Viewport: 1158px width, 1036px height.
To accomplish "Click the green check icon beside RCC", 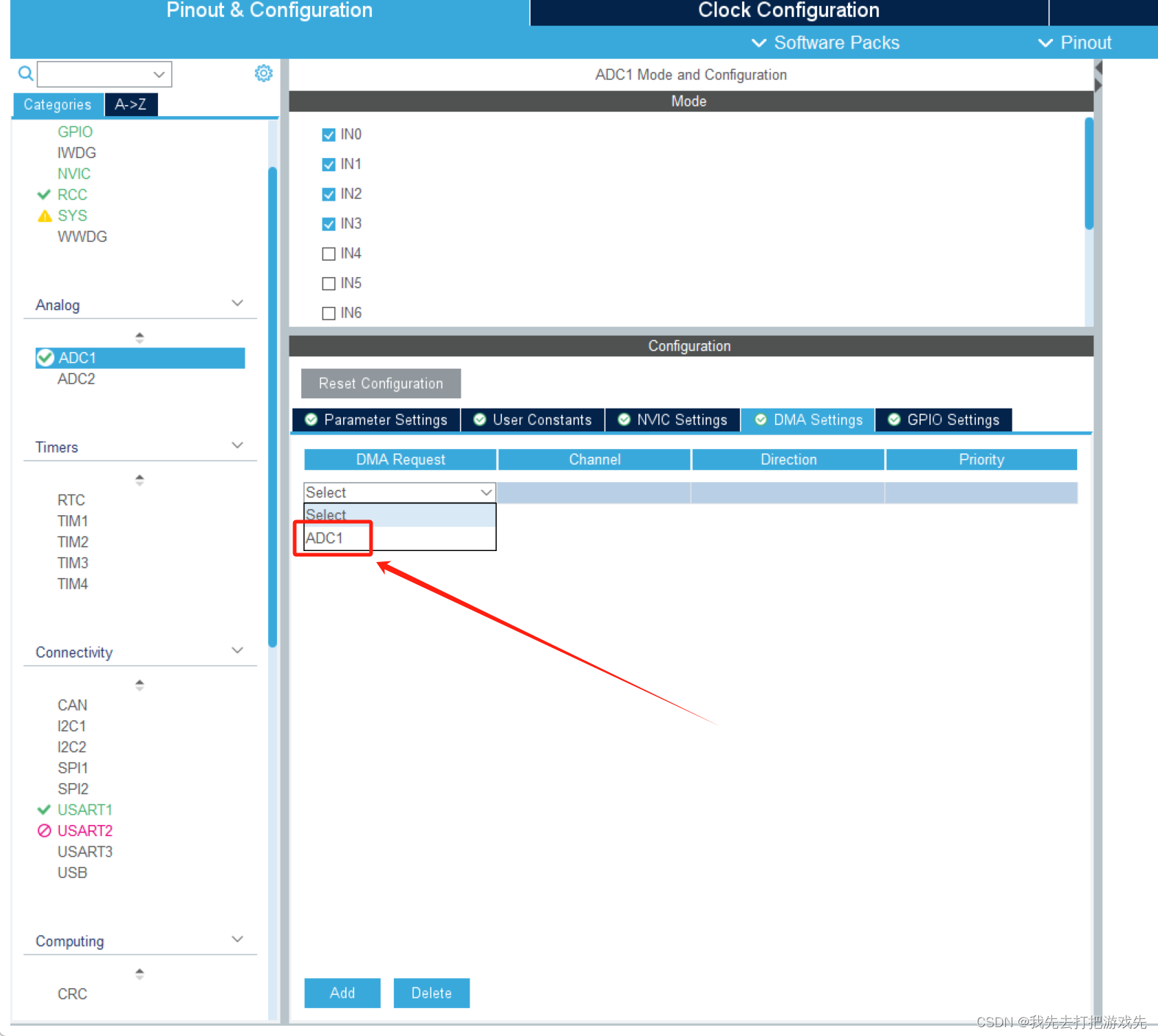I will [x=44, y=195].
